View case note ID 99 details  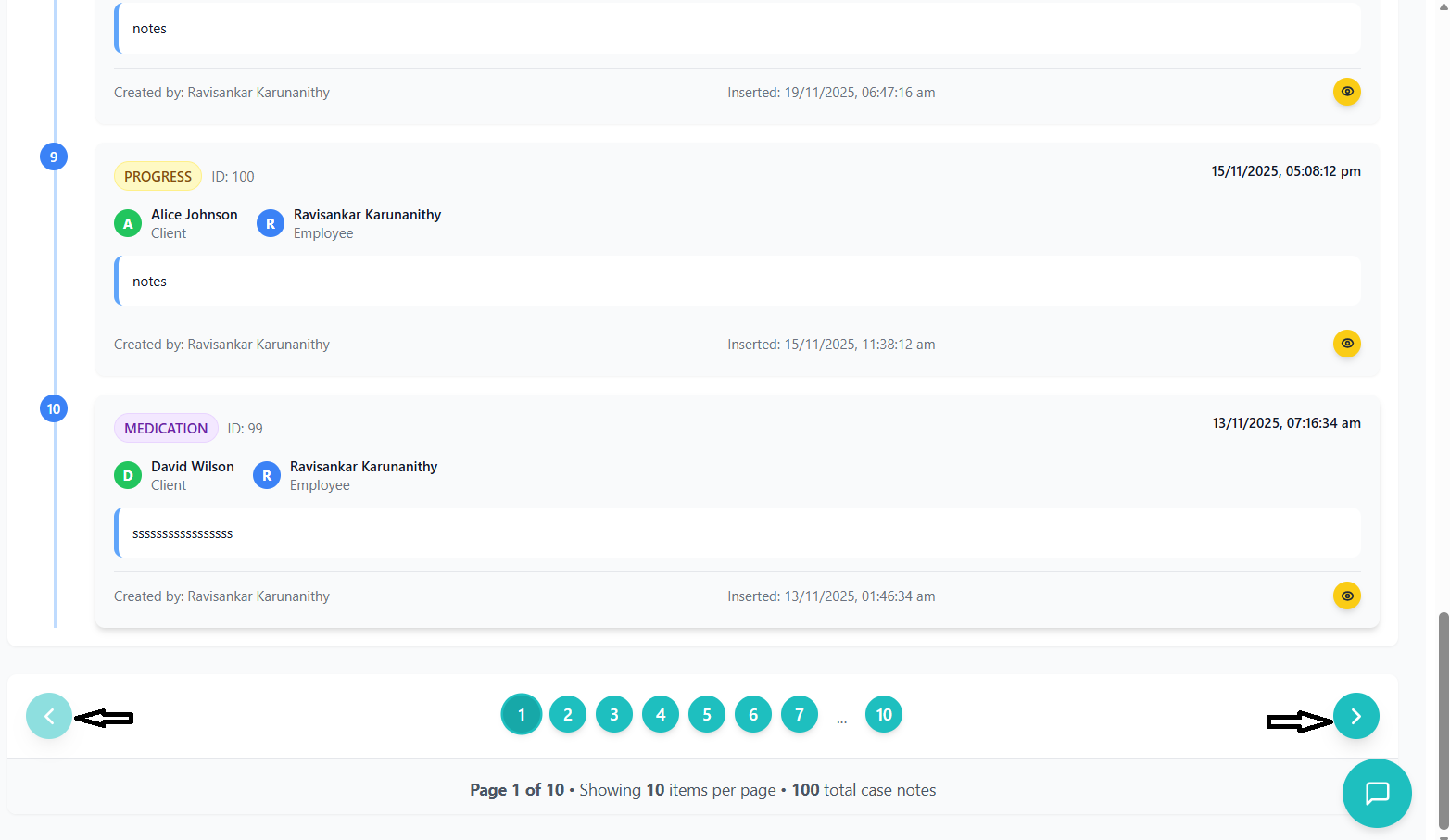1346,596
